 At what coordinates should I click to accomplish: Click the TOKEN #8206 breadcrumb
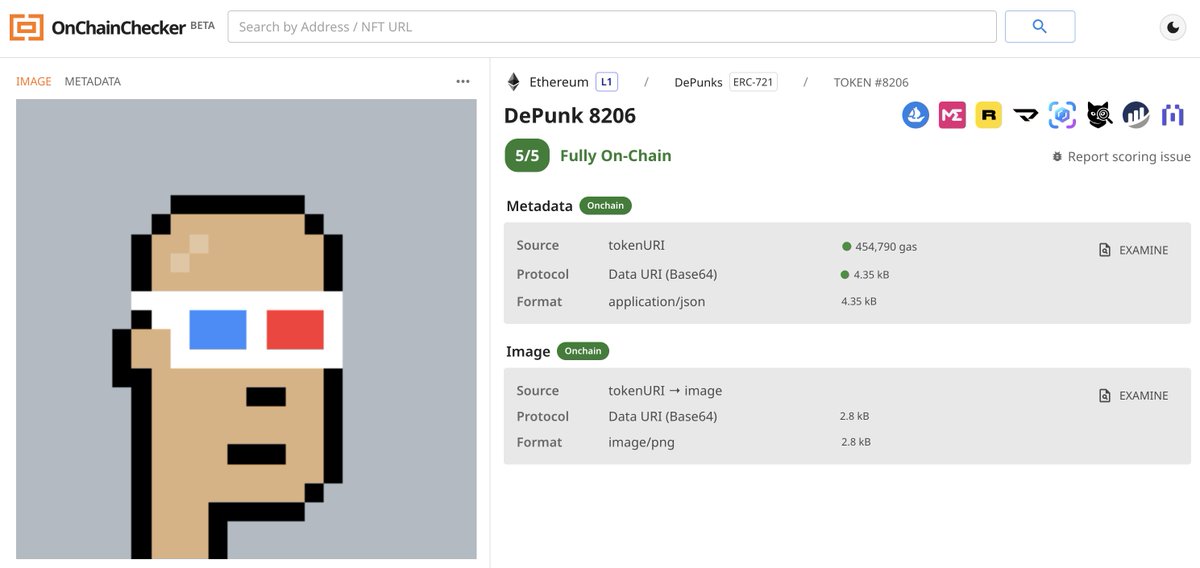tap(871, 82)
